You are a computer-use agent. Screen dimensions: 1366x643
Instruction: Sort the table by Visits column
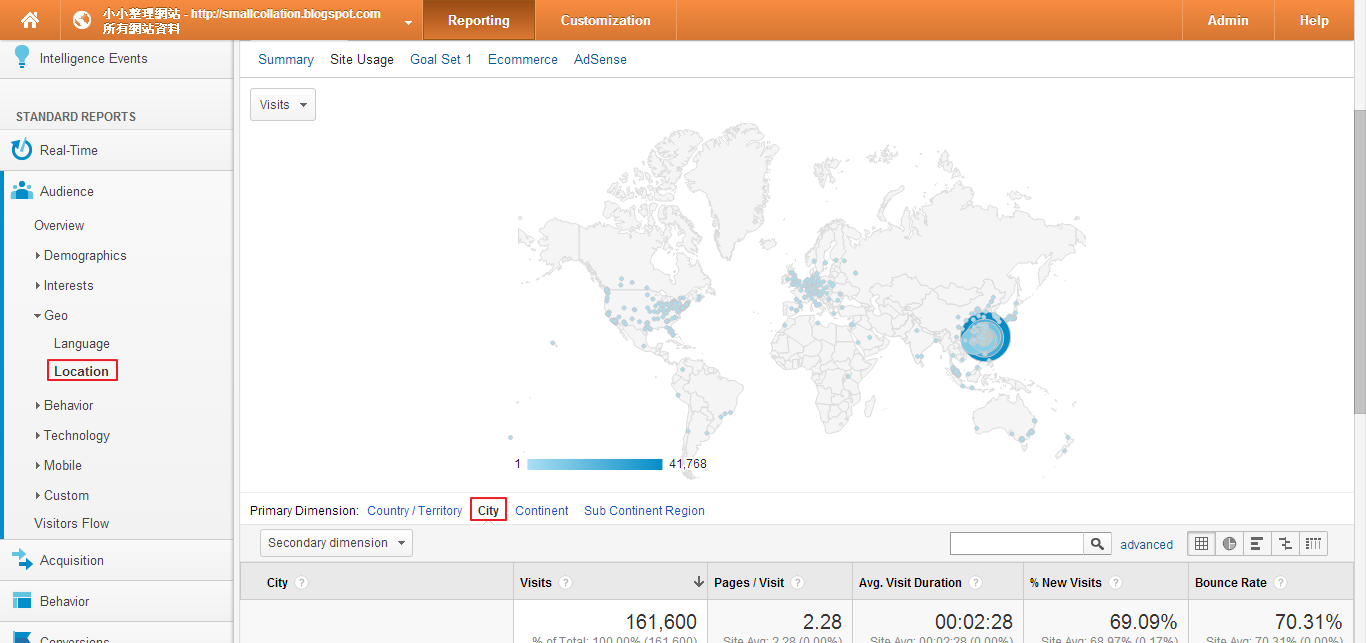pyautogui.click(x=536, y=581)
